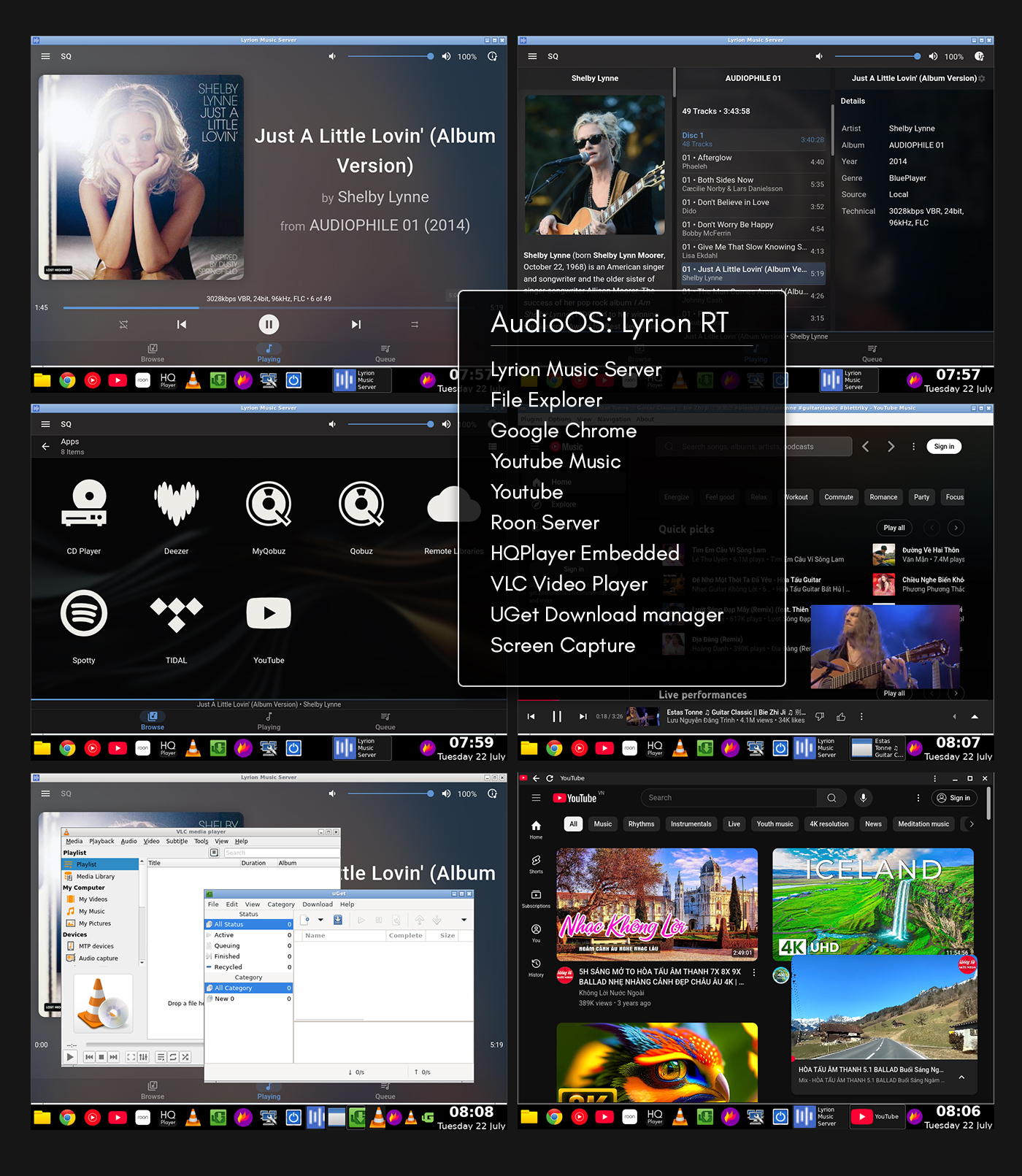Toggle the VLC playlist view button

[161, 1056]
